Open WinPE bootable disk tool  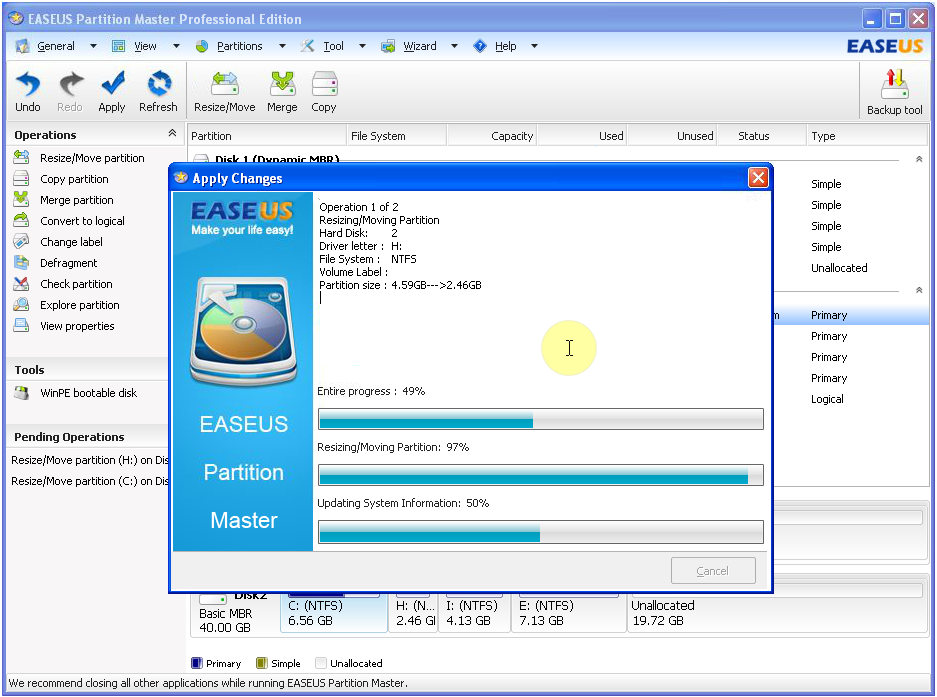(x=88, y=393)
